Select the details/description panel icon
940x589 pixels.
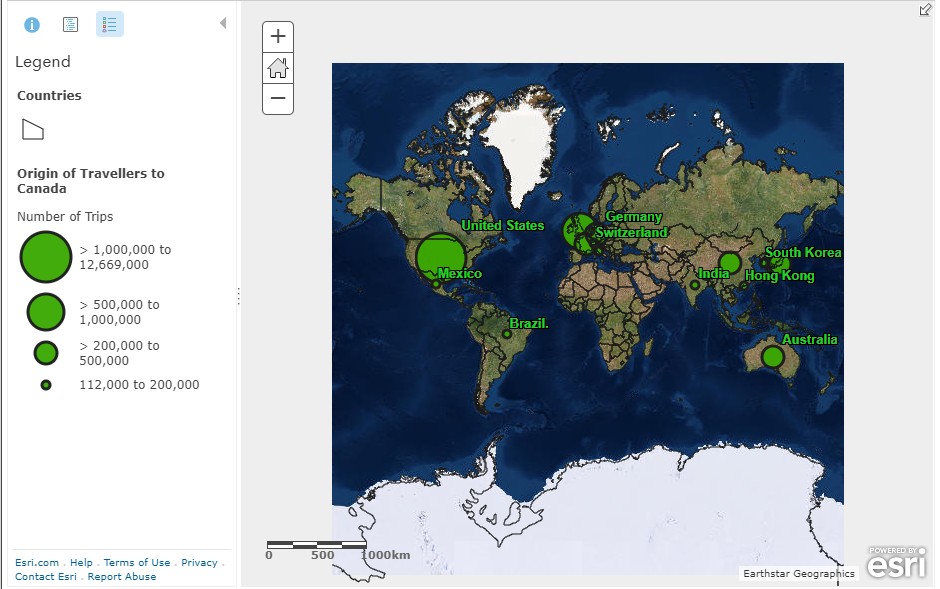70,24
